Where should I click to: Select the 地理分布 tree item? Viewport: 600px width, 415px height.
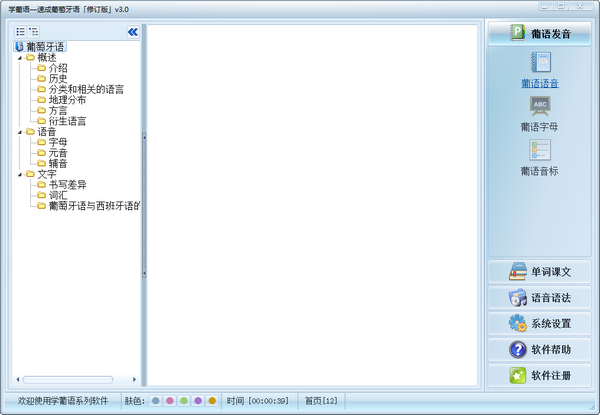pos(67,100)
